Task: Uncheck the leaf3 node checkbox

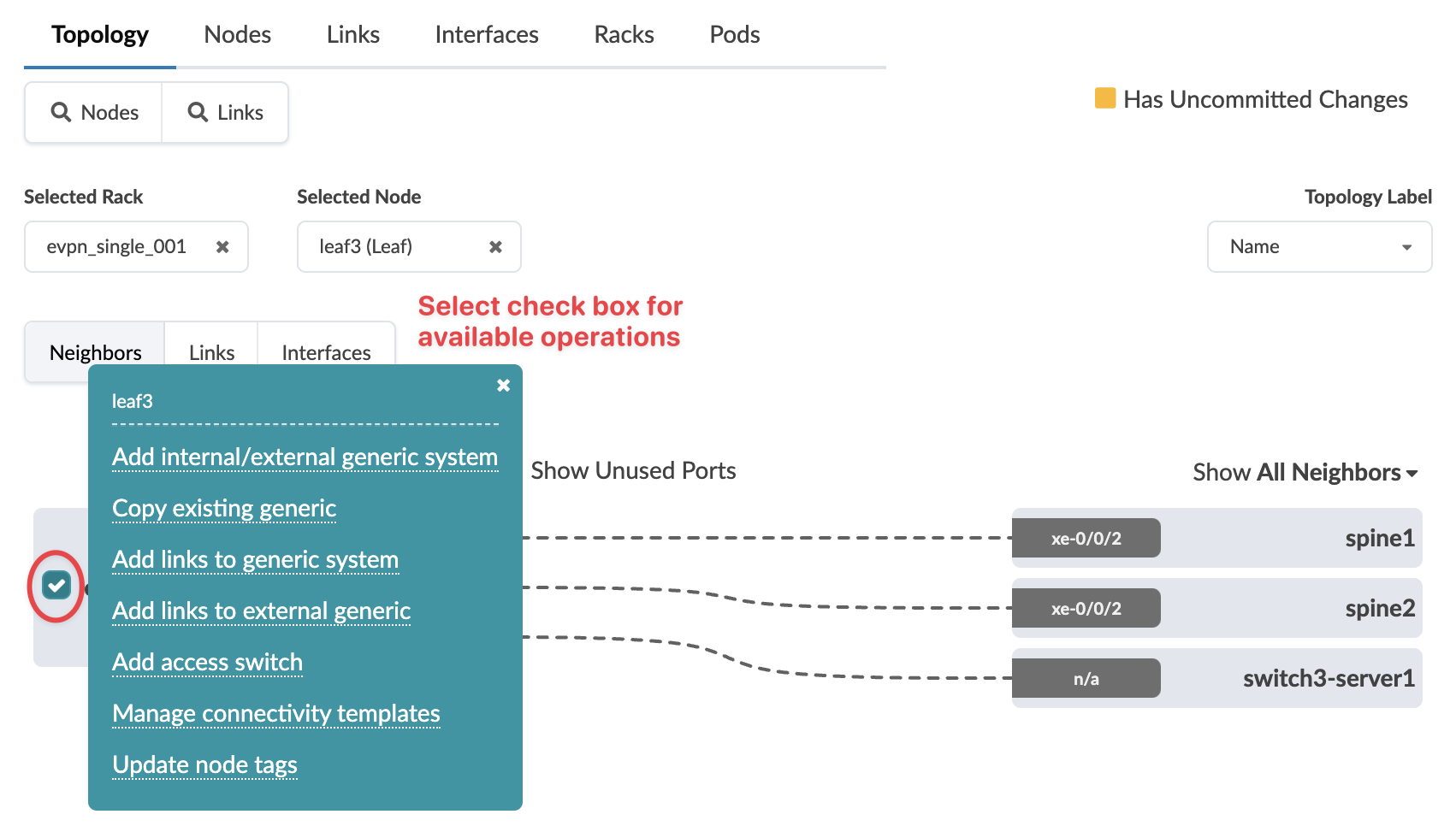Action: tap(57, 586)
